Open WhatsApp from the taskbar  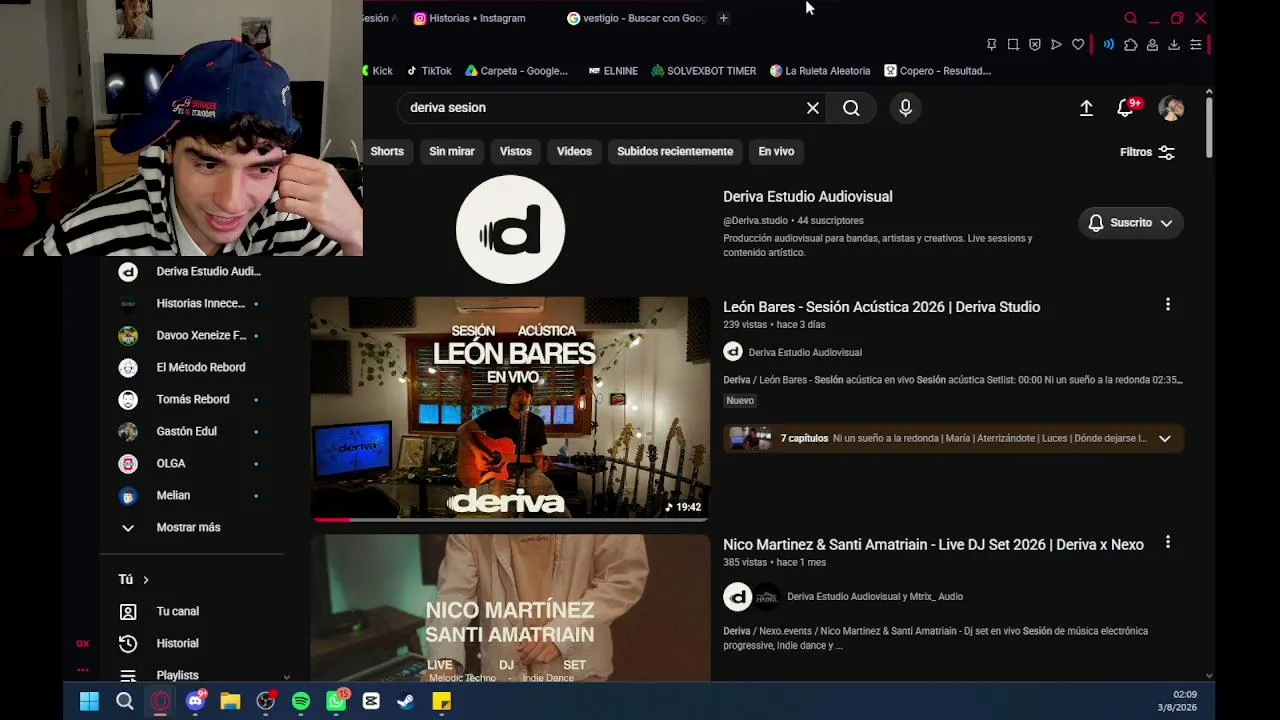point(336,702)
